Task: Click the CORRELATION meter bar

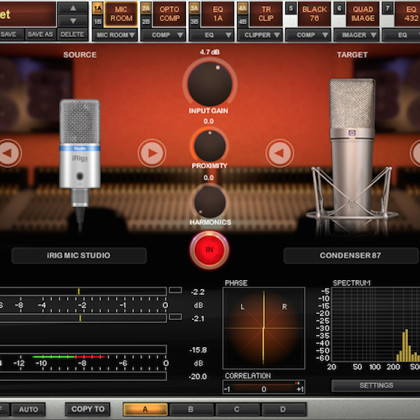Action: pos(264,387)
